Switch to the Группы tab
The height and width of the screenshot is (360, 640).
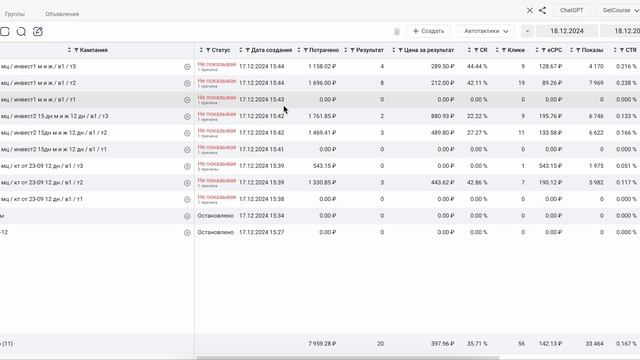(x=15, y=14)
